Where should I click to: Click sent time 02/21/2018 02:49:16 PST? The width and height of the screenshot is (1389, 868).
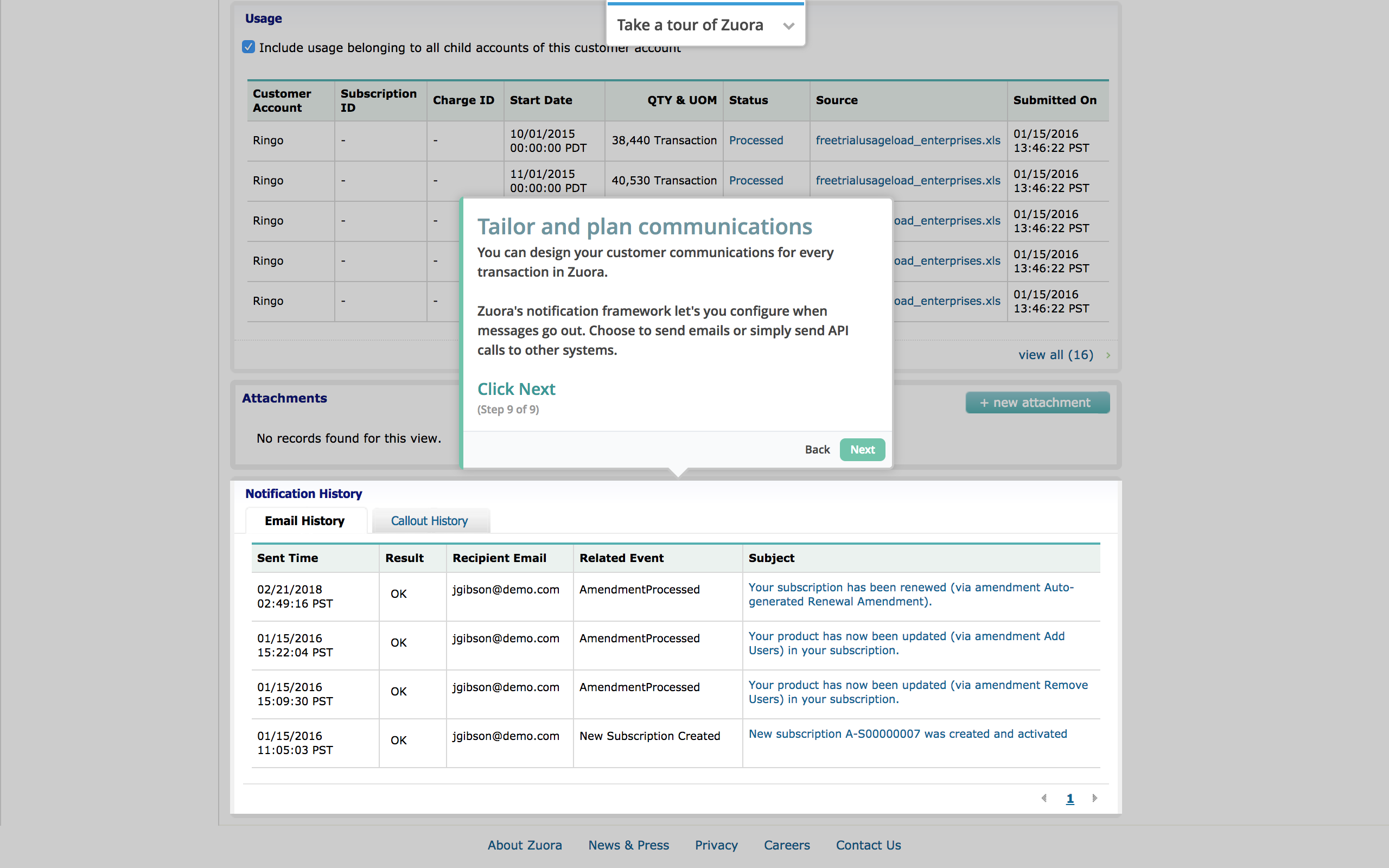pyautogui.click(x=295, y=596)
